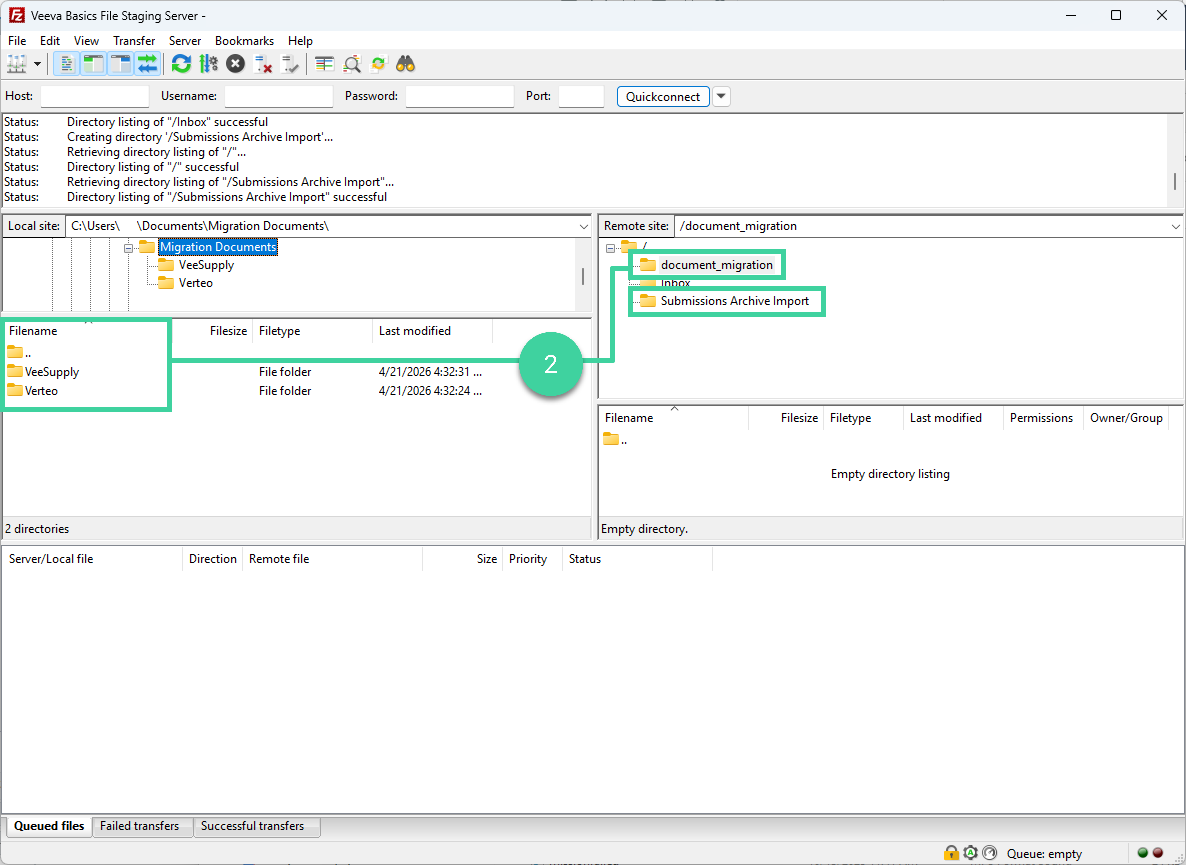The width and height of the screenshot is (1186, 865).
Task: Process the transfer queue
Action: pos(208,63)
